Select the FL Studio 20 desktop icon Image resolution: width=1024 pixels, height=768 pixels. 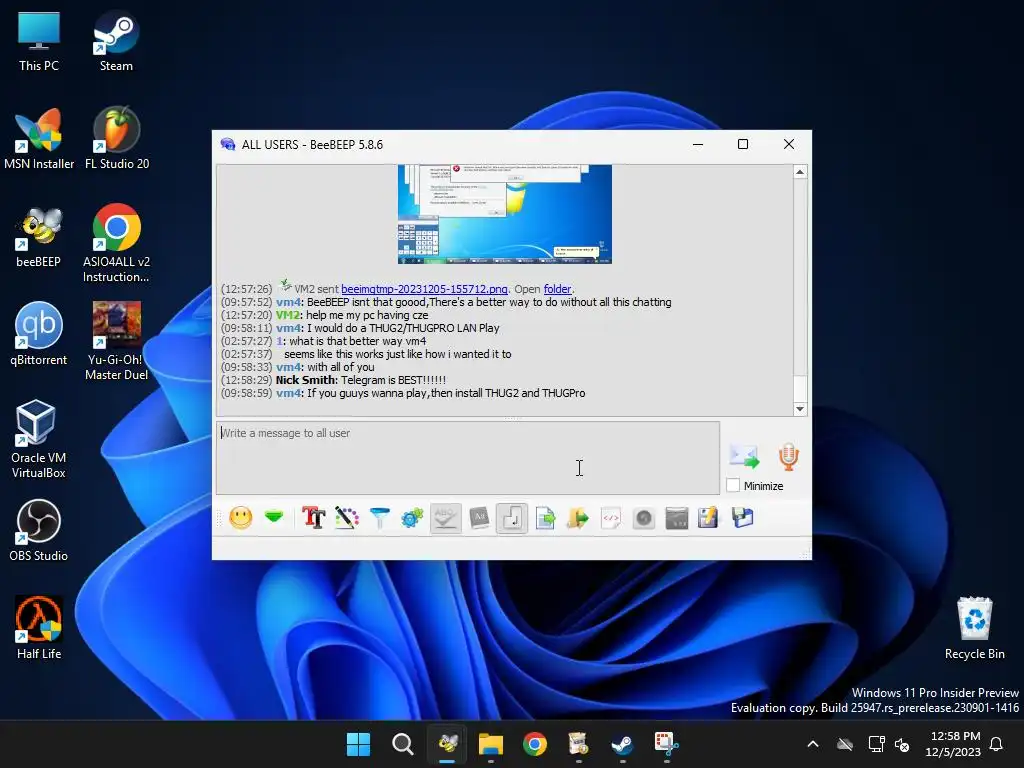coord(117,138)
